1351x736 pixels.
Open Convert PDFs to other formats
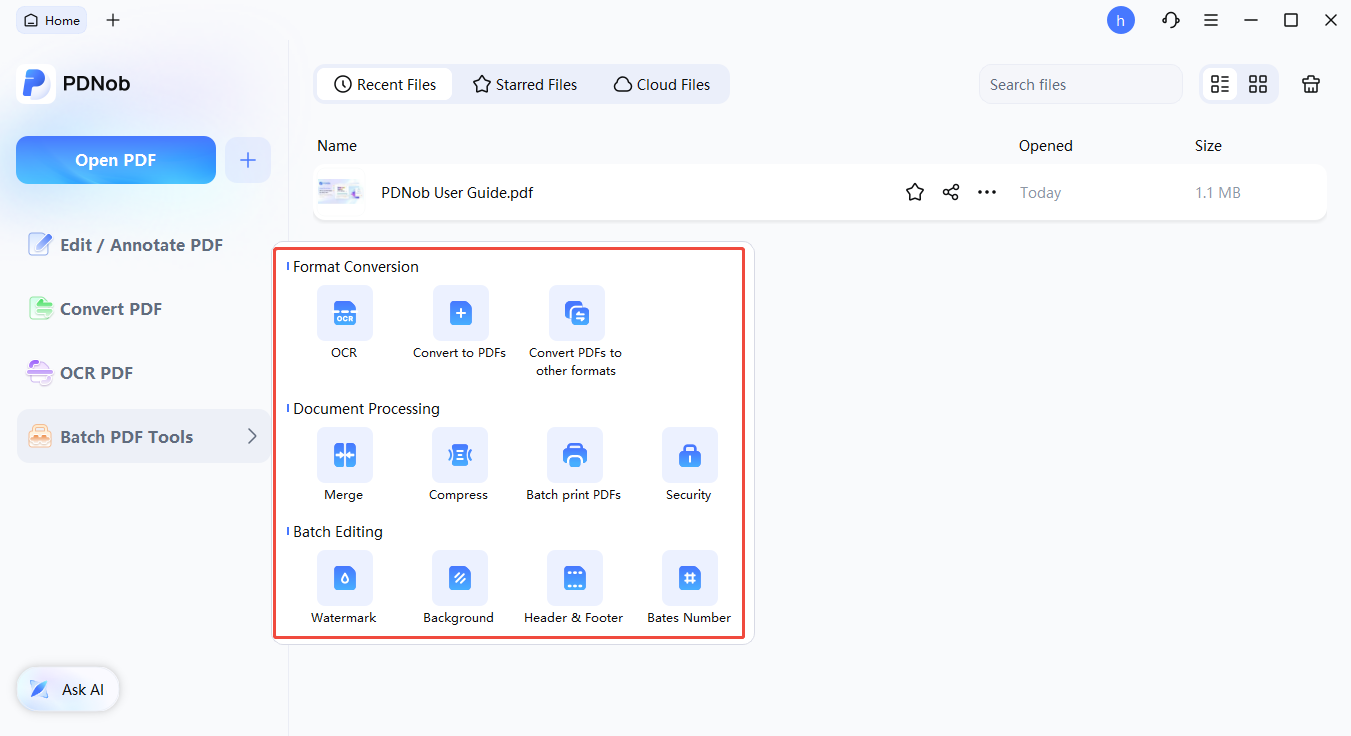pyautogui.click(x=576, y=313)
